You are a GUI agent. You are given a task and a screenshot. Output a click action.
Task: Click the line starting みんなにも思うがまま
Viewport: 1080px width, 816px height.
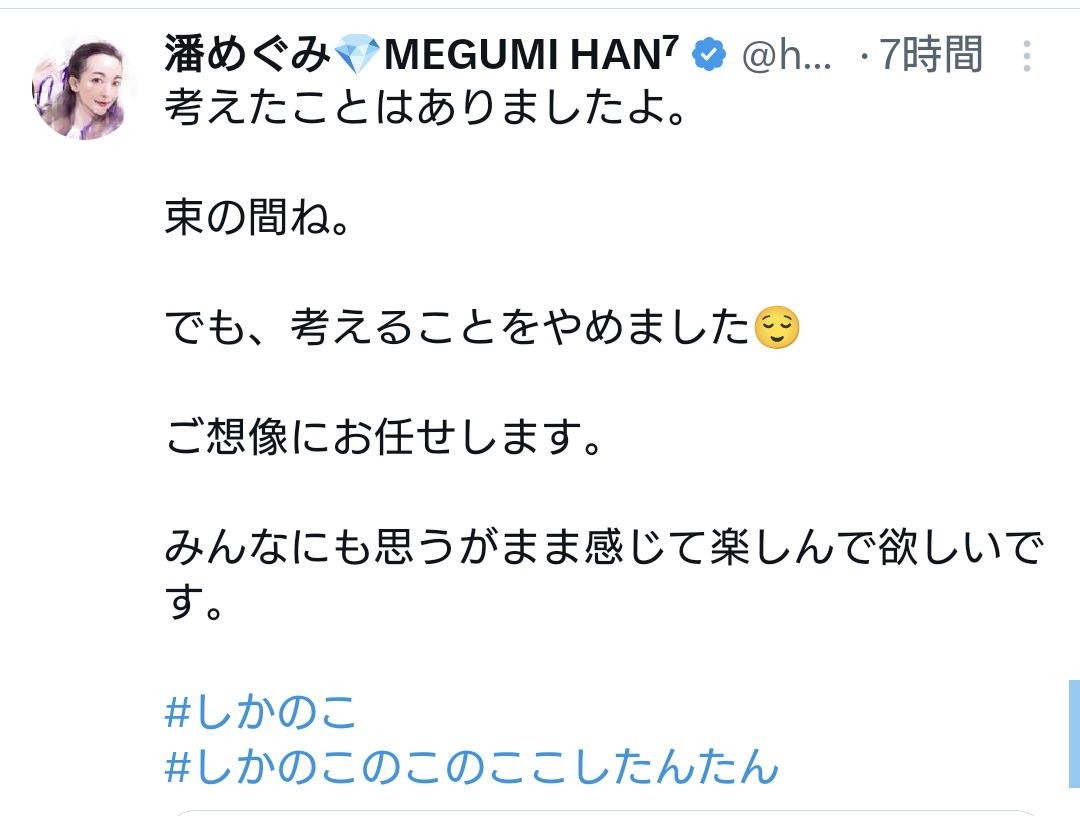[605, 548]
